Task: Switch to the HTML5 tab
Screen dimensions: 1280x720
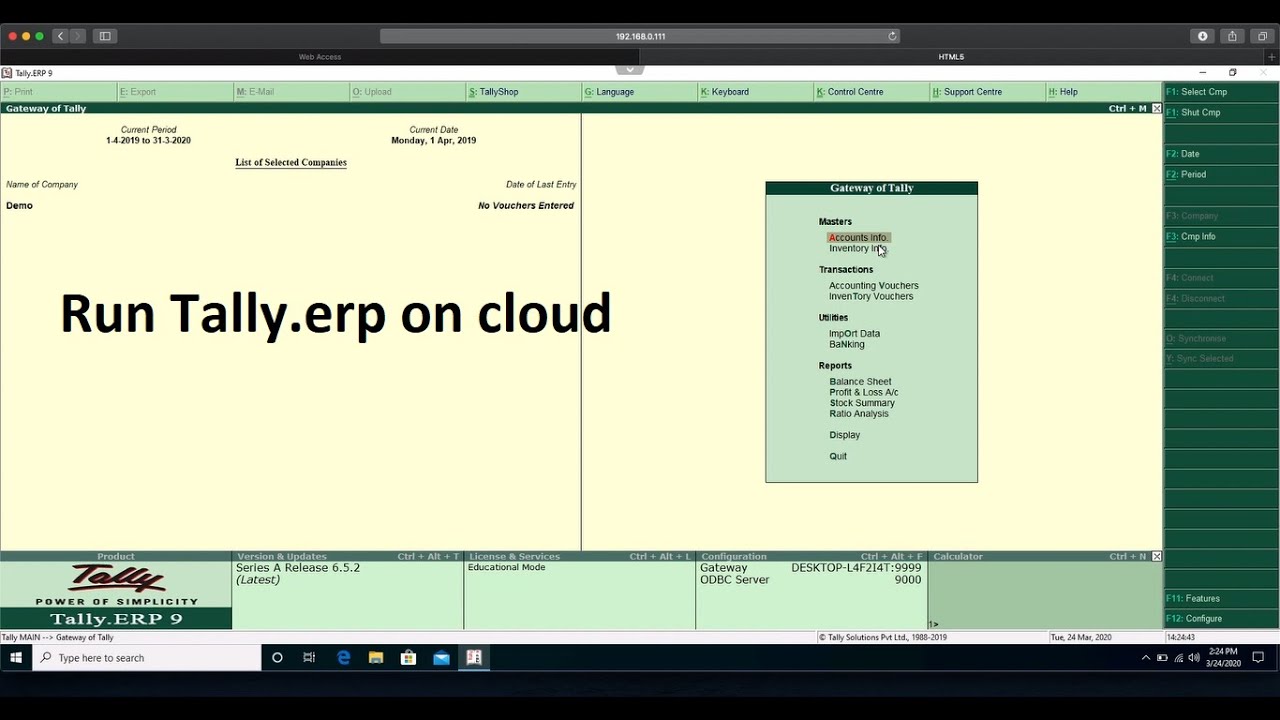Action: (951, 57)
